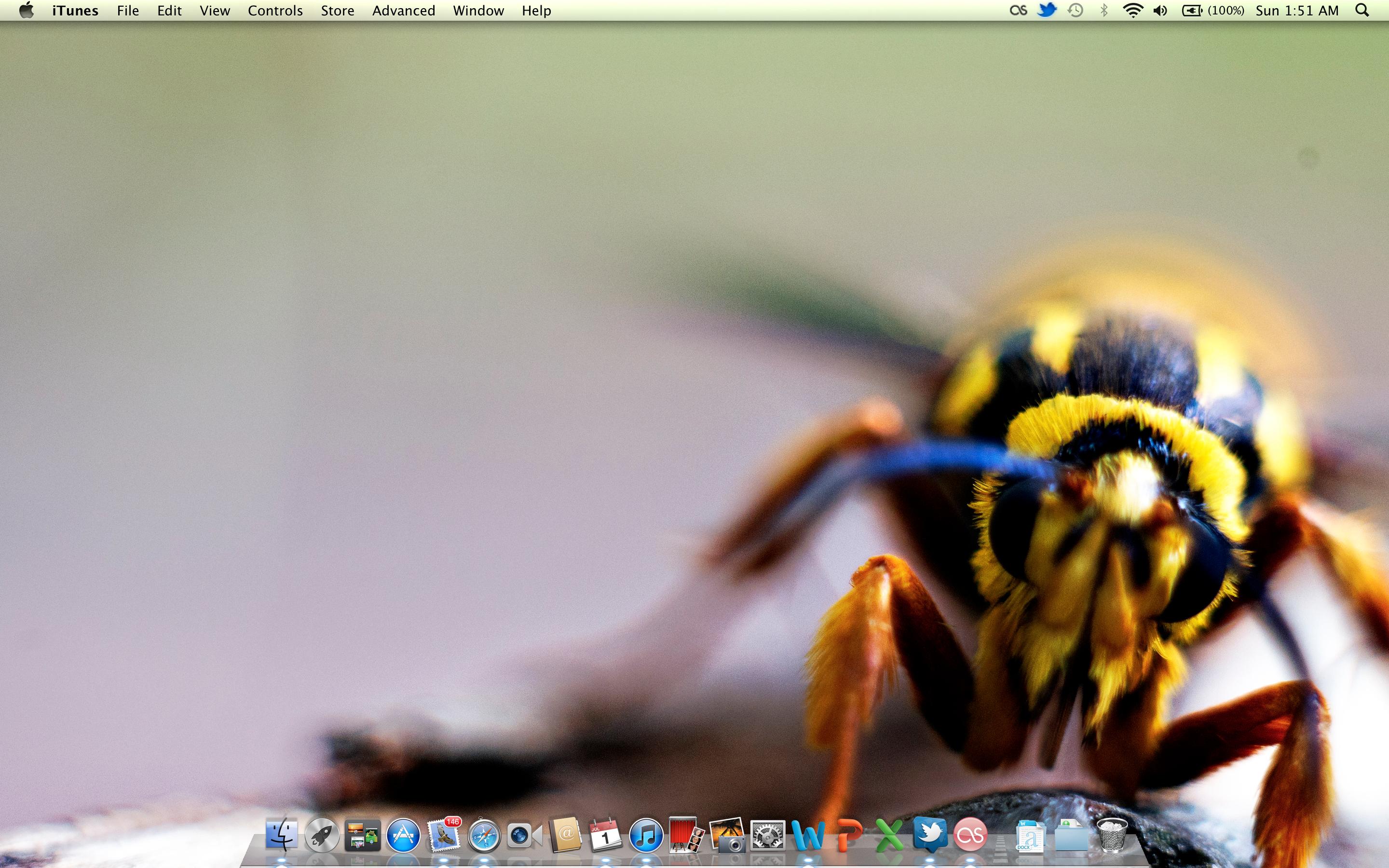The height and width of the screenshot is (868, 1389).
Task: Click the Bluetooth status icon
Action: point(1104,10)
